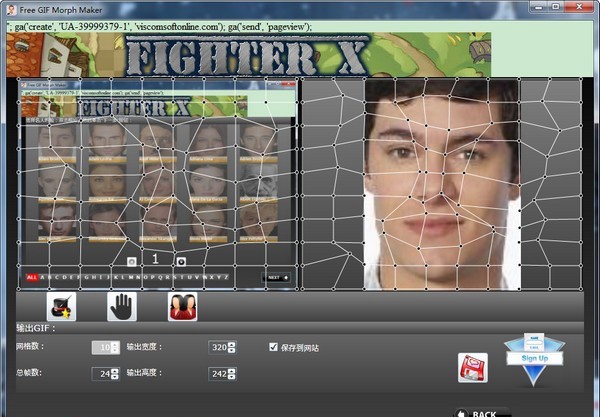Viewport: 600px width, 417px height.
Task: Click the 网格数 field showing 10
Action: (101, 347)
